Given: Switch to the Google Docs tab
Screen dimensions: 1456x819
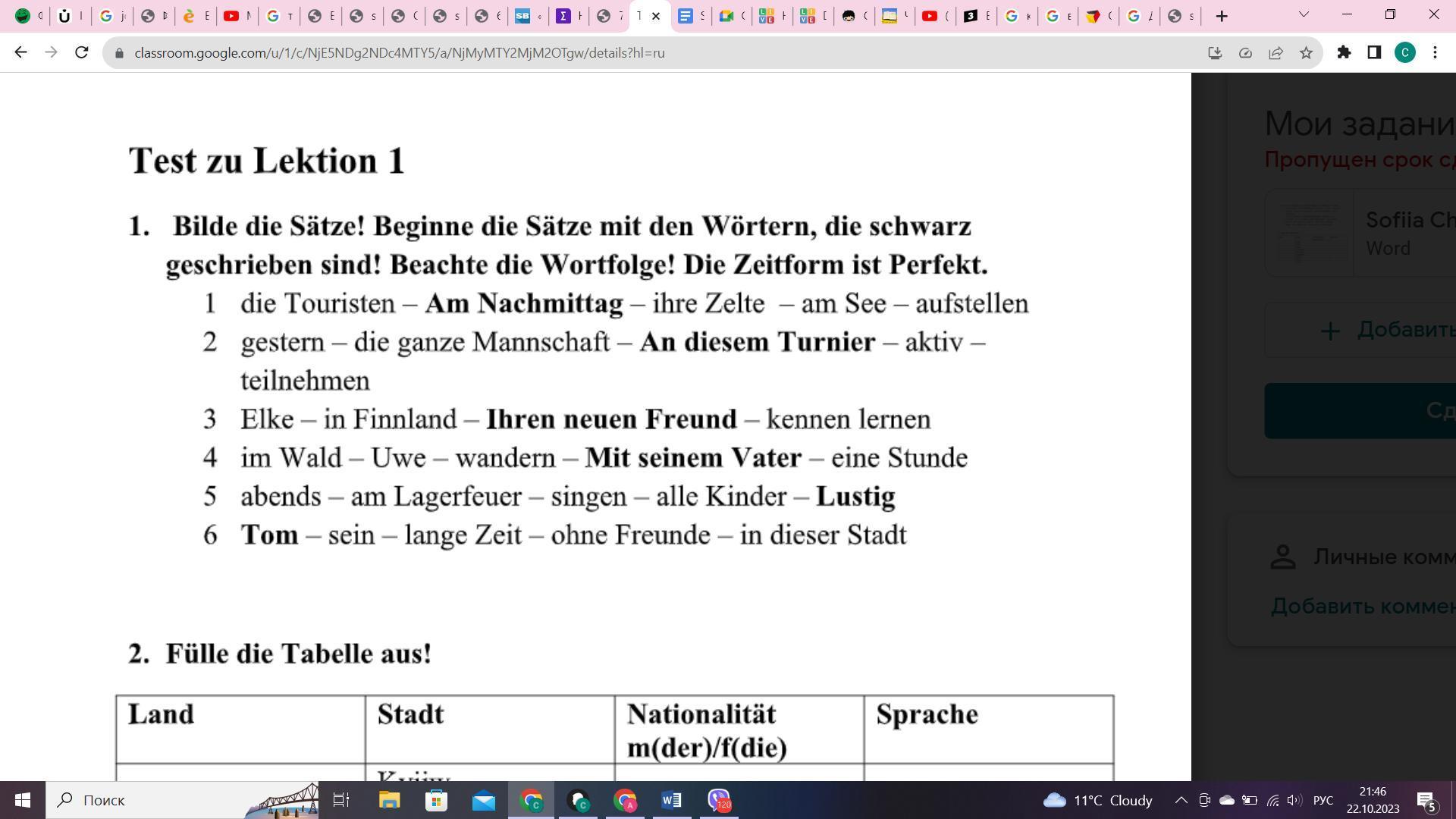Looking at the screenshot, I should (x=690, y=16).
